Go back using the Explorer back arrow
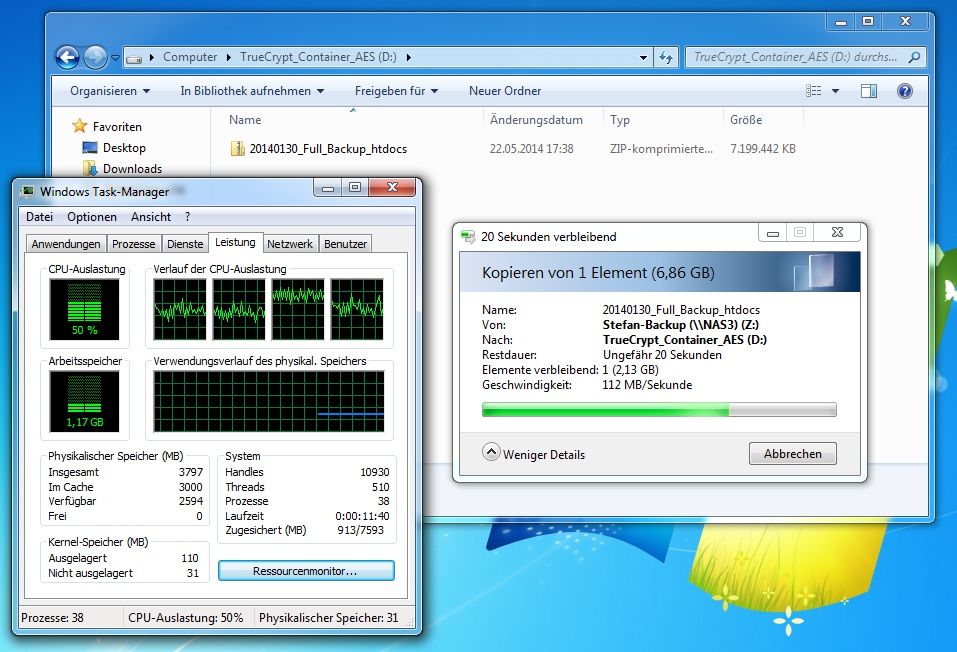The image size is (957, 652). 67,57
